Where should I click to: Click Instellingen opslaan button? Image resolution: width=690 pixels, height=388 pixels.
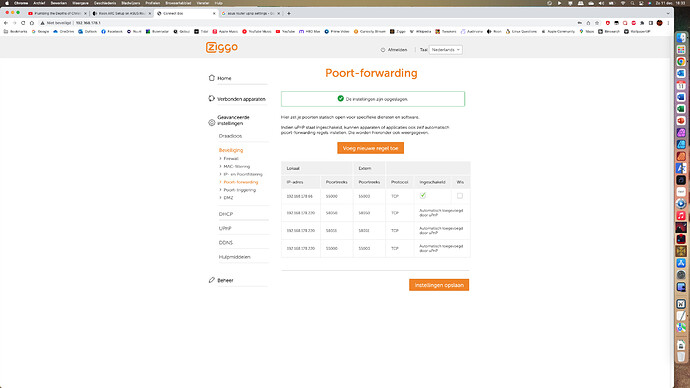(x=439, y=285)
